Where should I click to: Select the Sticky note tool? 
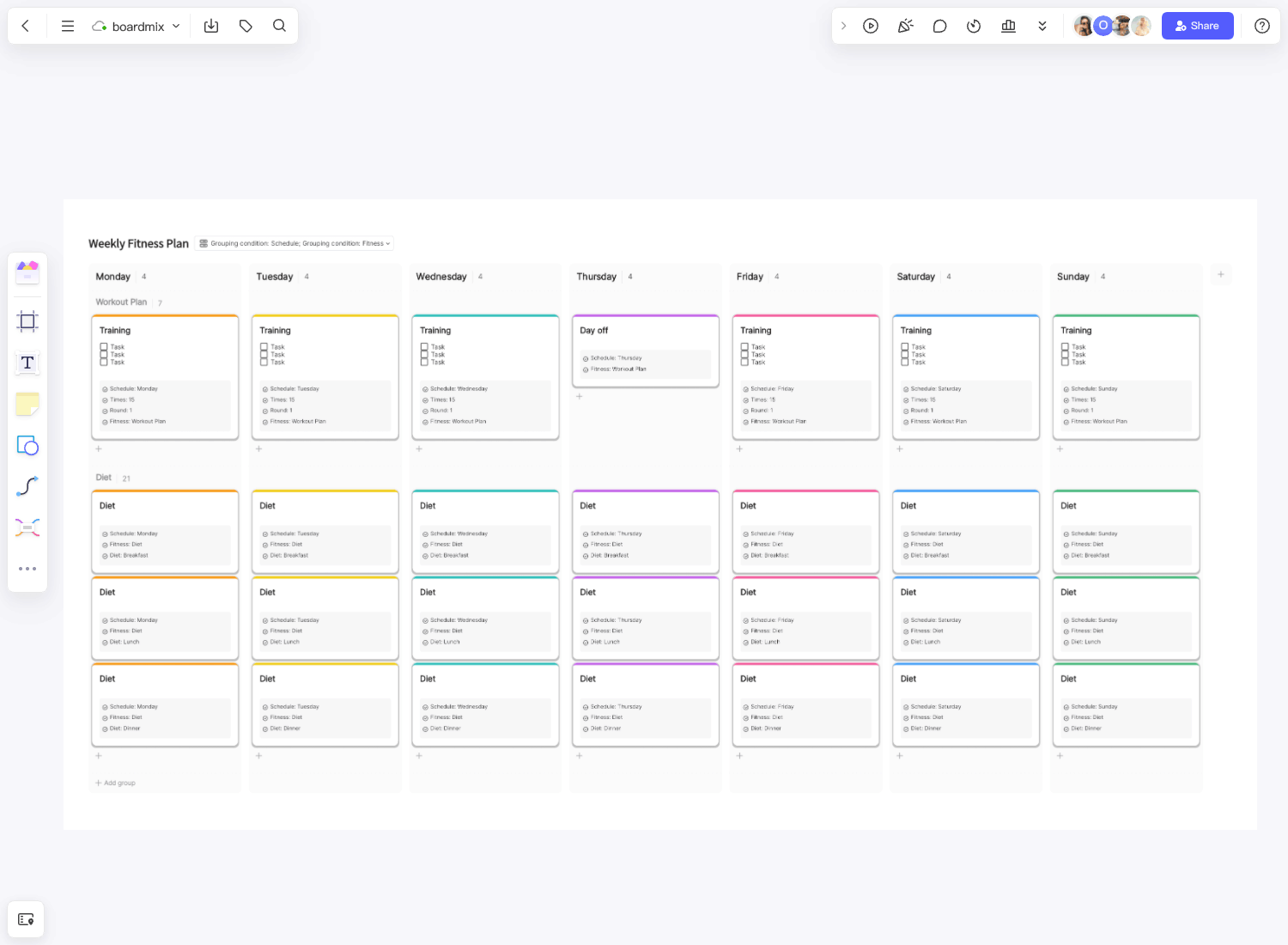coord(27,404)
